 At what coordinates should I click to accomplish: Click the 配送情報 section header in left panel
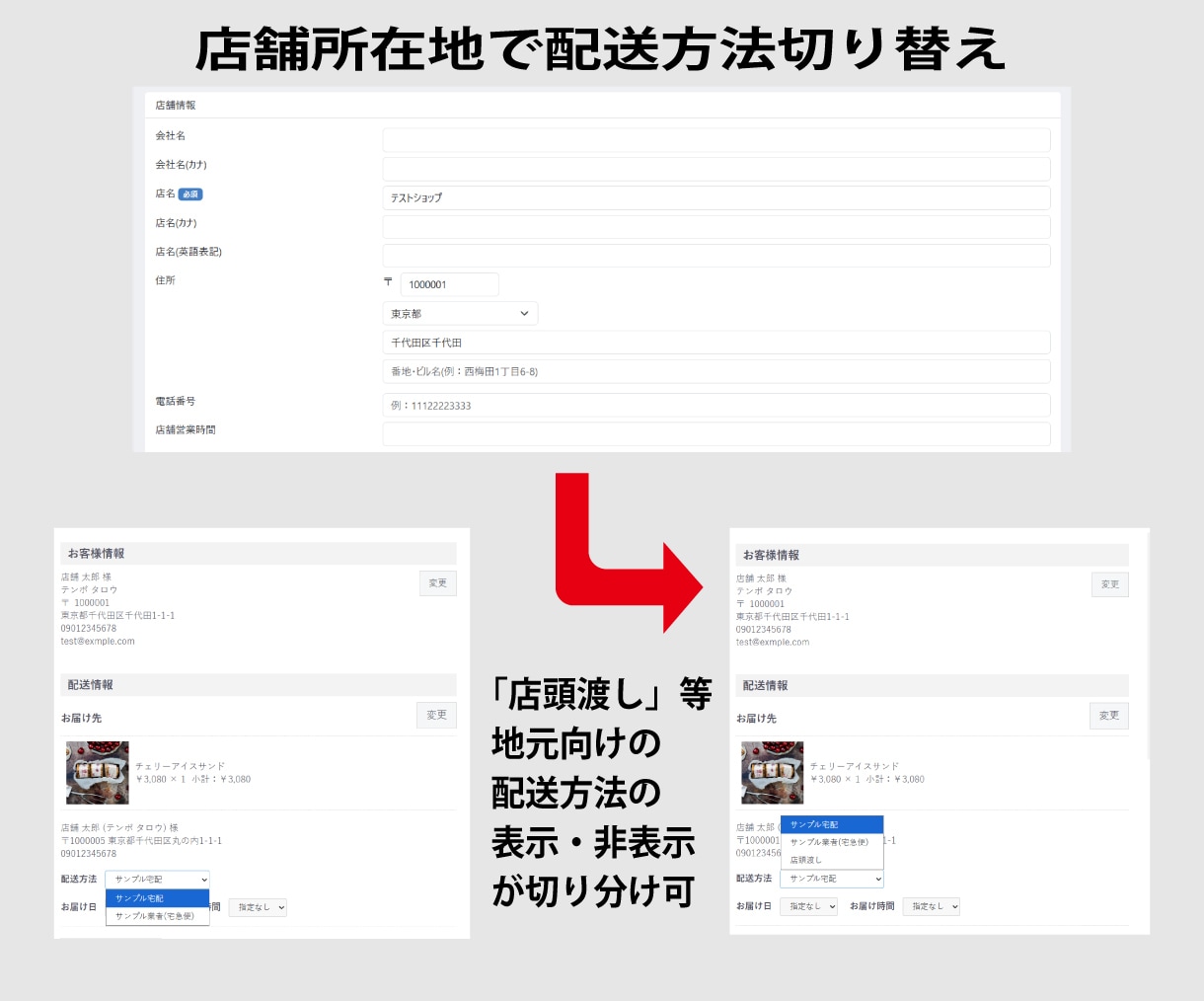(259, 685)
